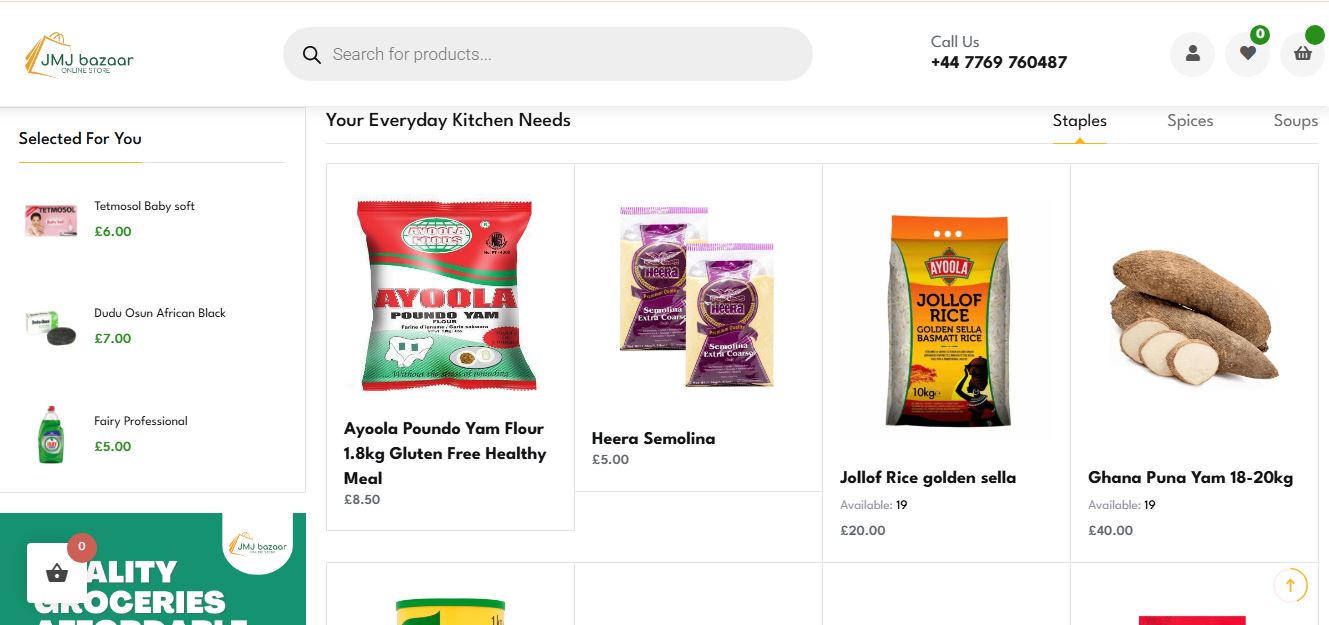Open Heera Semolina product link

653,438
